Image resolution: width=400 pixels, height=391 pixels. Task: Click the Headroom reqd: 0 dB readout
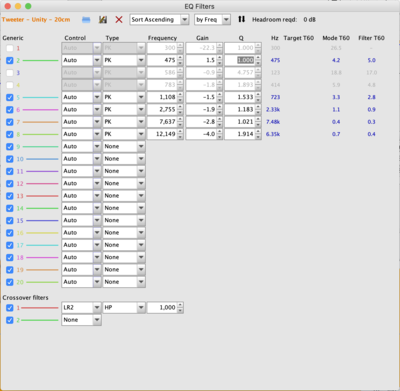click(x=284, y=20)
